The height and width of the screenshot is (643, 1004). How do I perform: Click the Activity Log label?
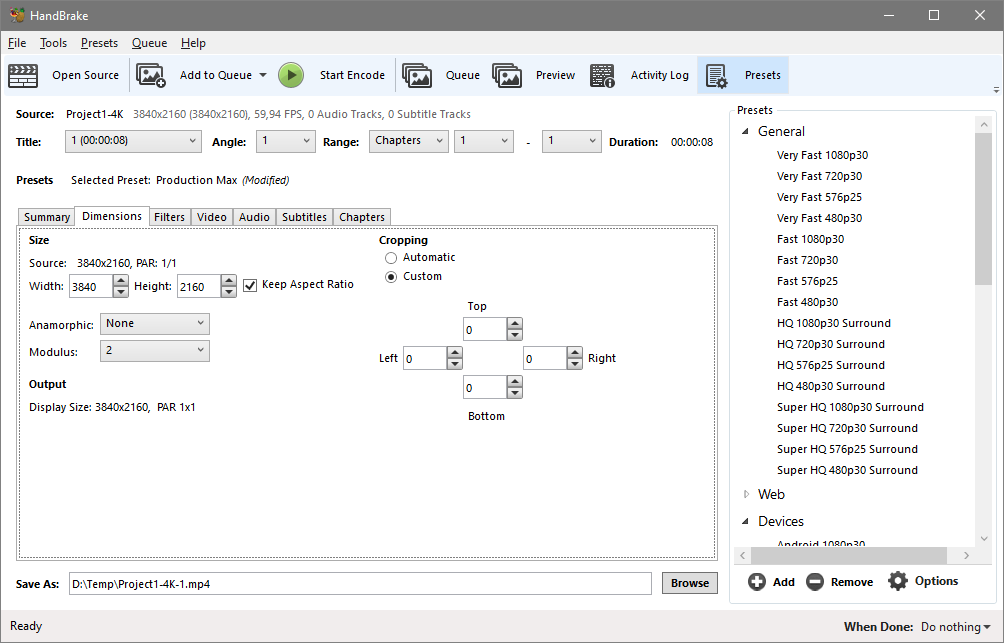[660, 75]
